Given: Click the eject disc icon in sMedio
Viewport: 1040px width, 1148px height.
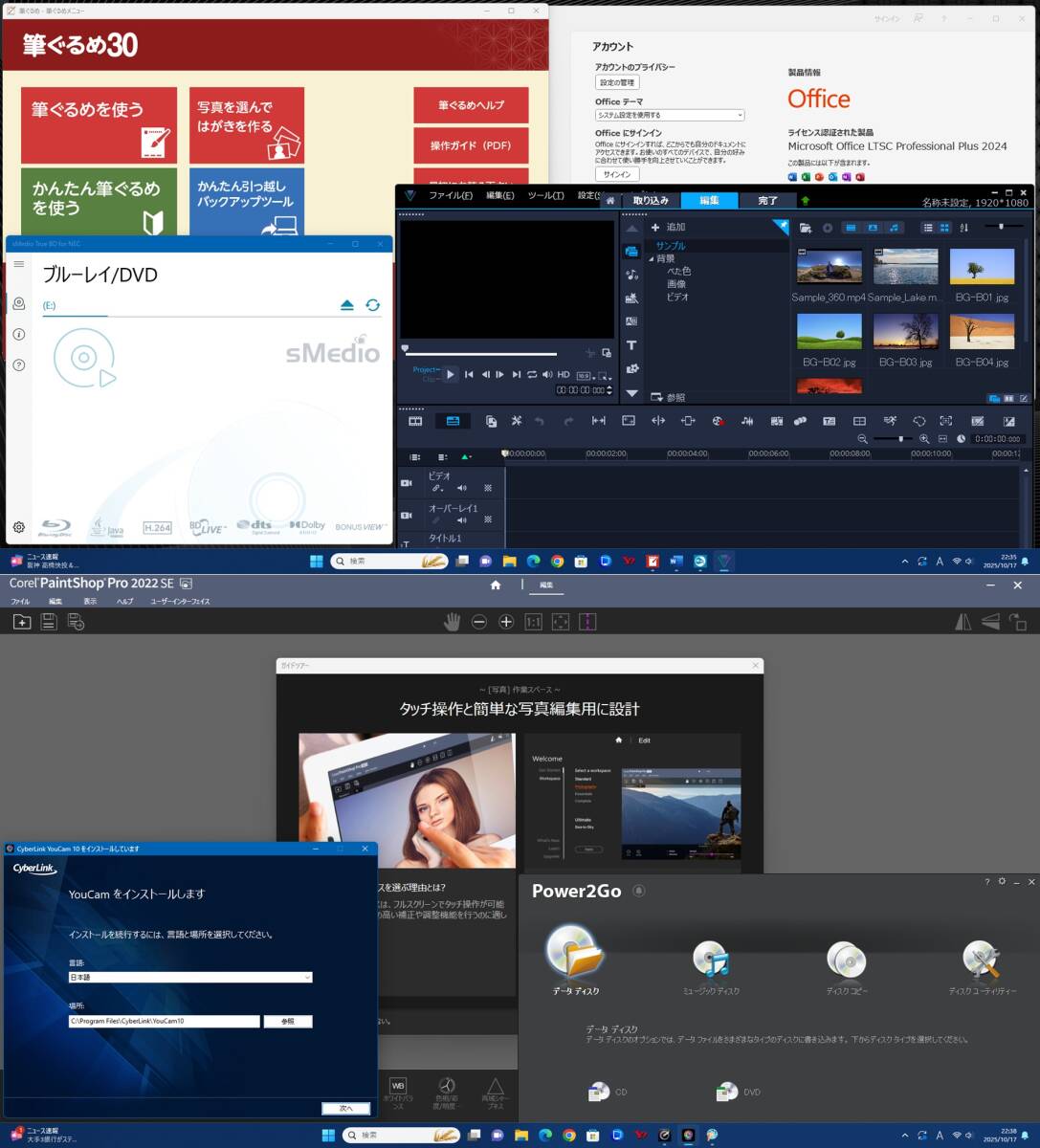Looking at the screenshot, I should 347,305.
